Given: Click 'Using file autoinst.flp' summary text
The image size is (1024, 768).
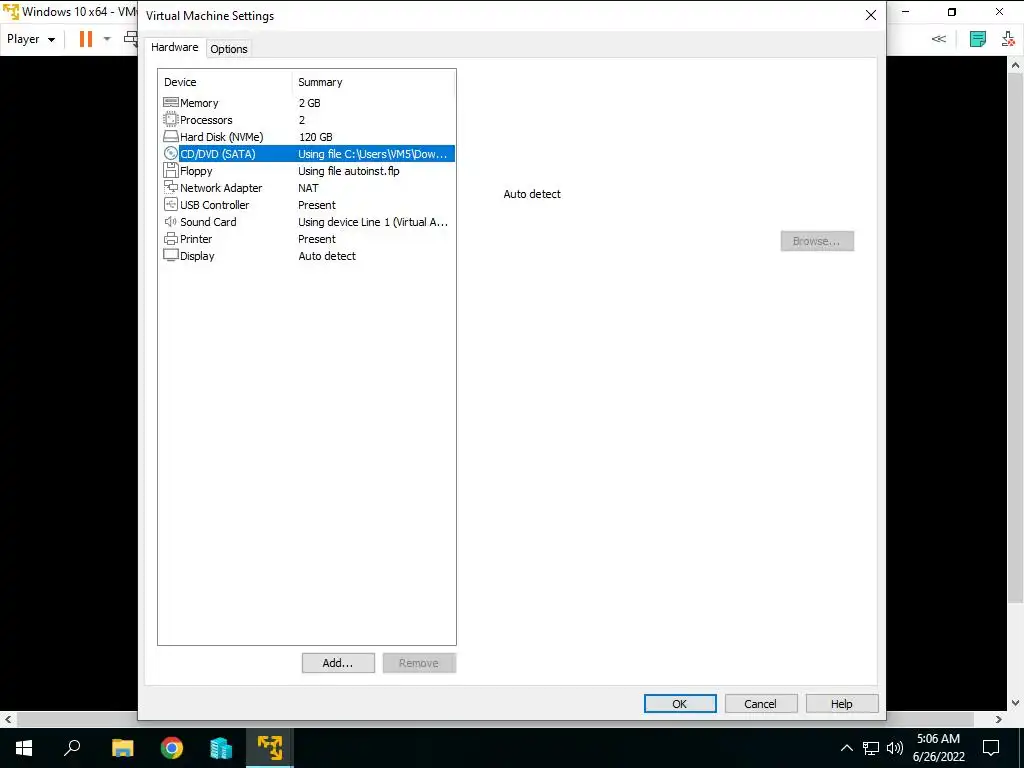Looking at the screenshot, I should coord(349,170).
